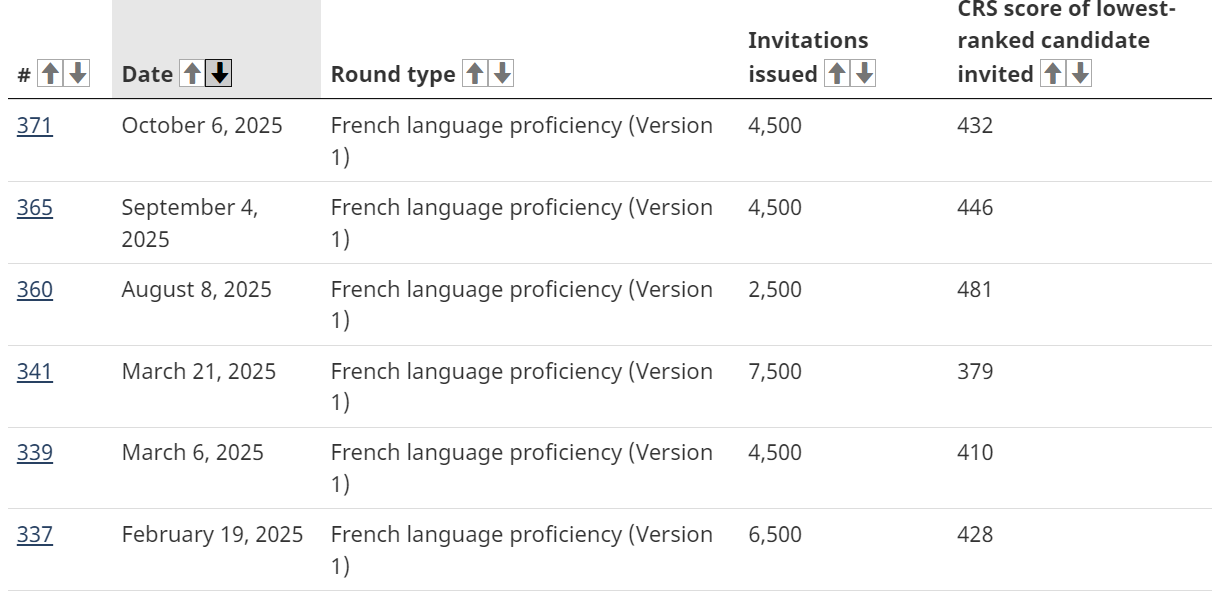
Task: Sort # column descending
Action: tap(77, 73)
